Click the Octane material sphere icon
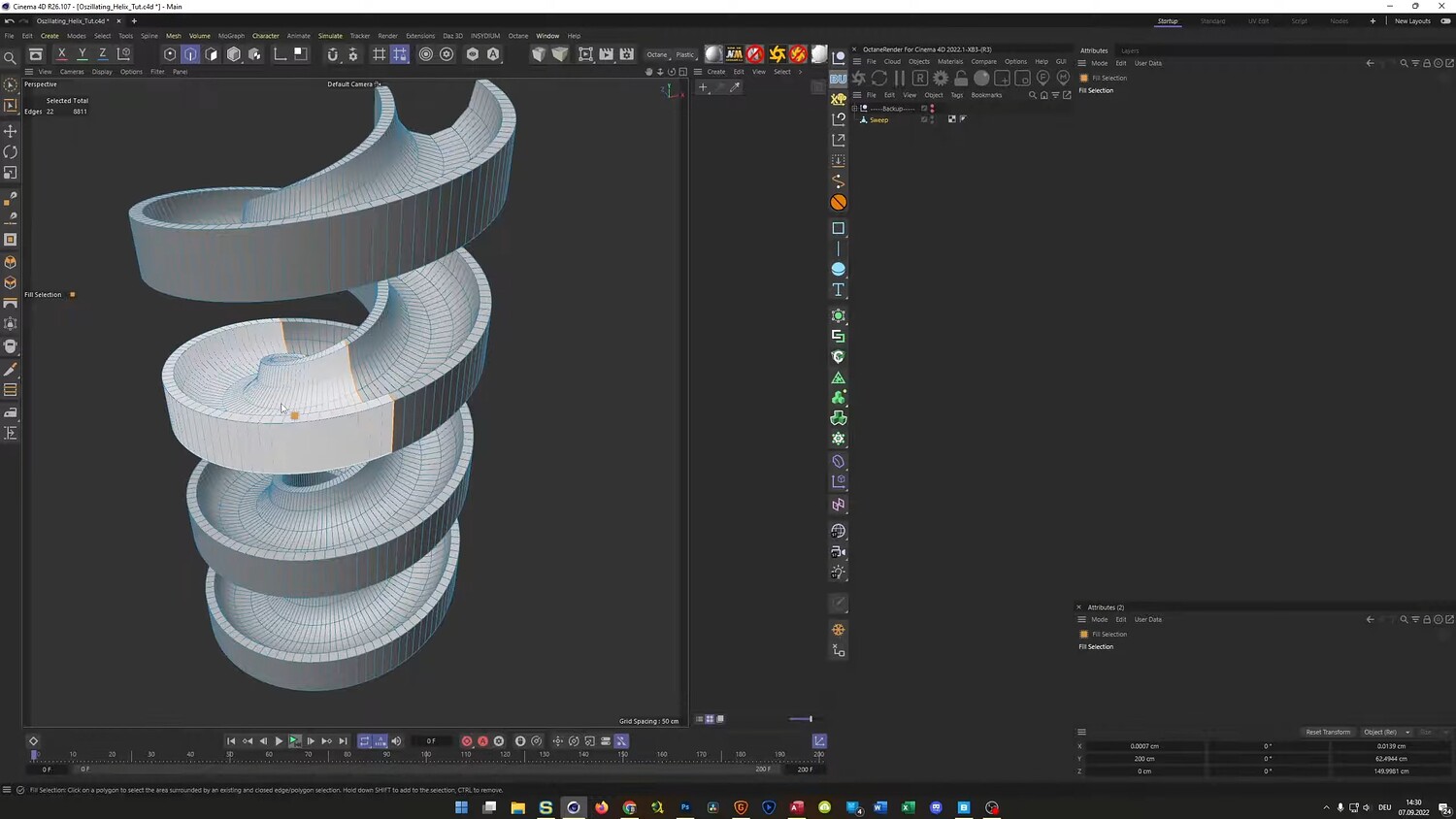The height and width of the screenshot is (819, 1456). (x=981, y=78)
